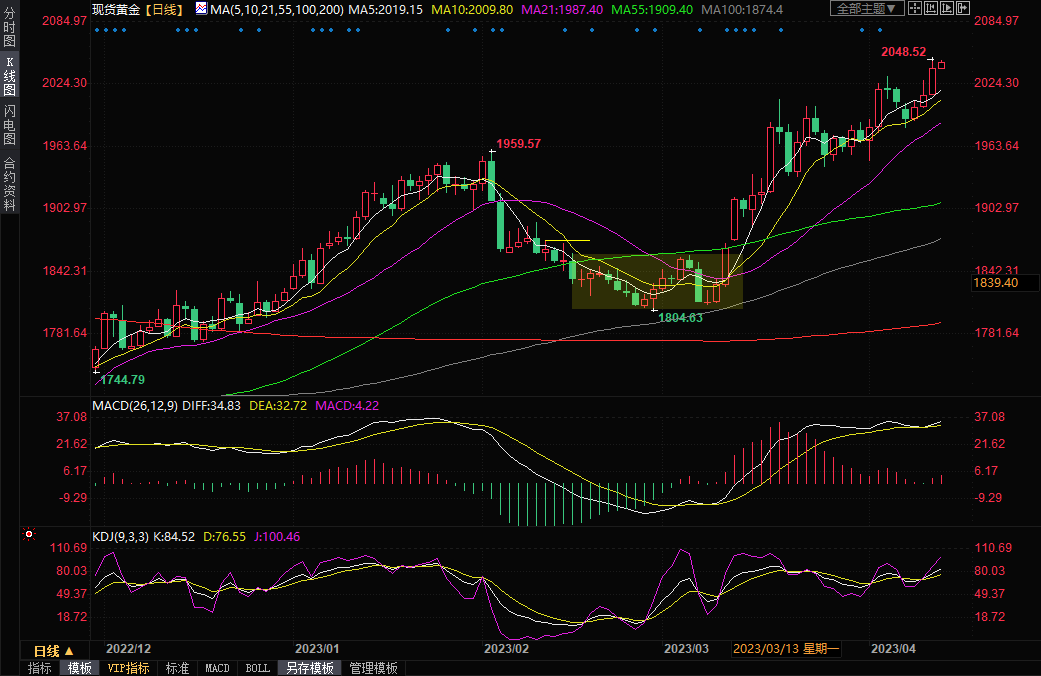Click the red sun icon left of KDJ panel
Viewport: 1041px width, 676px height.
[x=30, y=535]
